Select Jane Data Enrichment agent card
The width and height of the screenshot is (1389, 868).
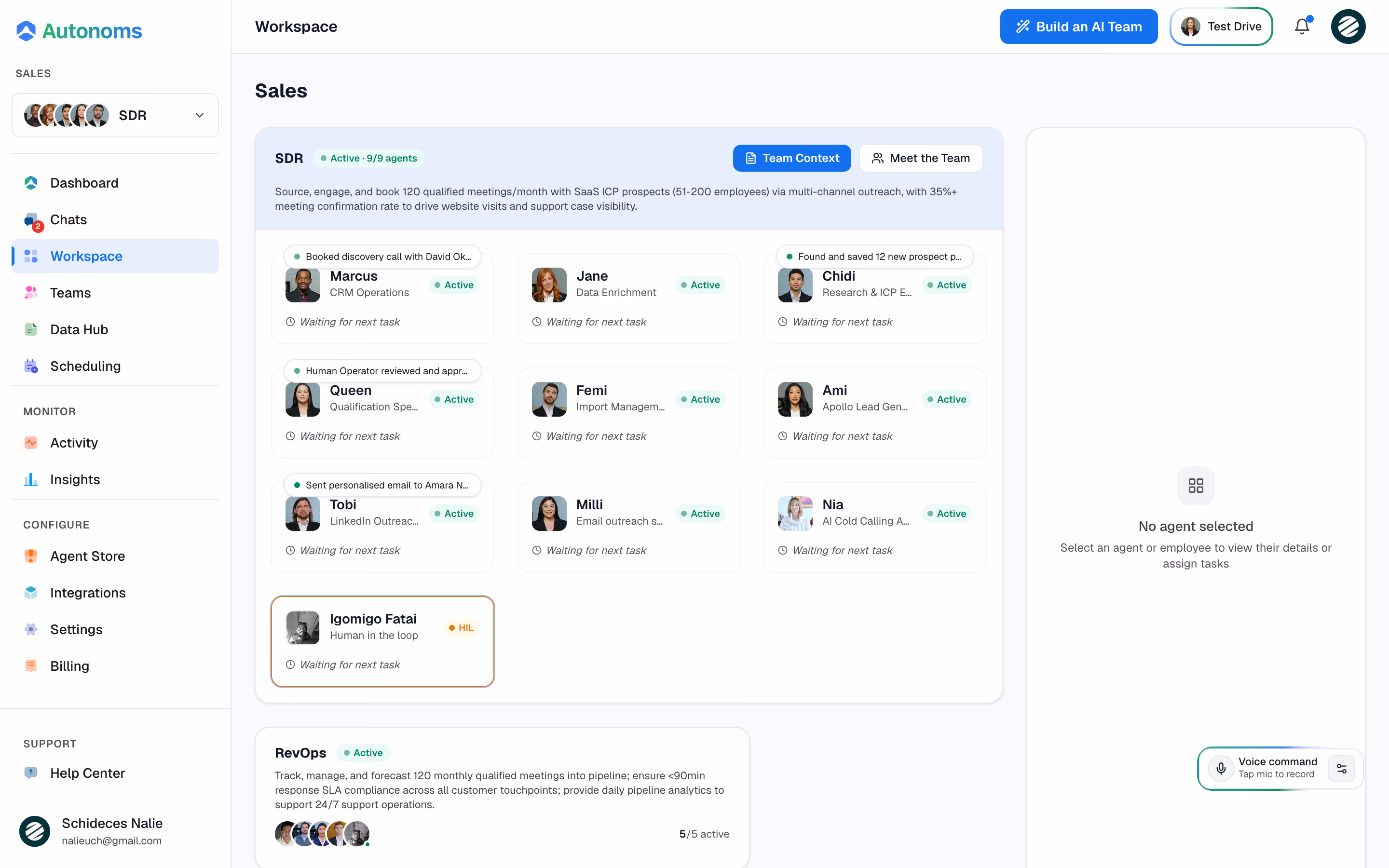[x=628, y=298]
